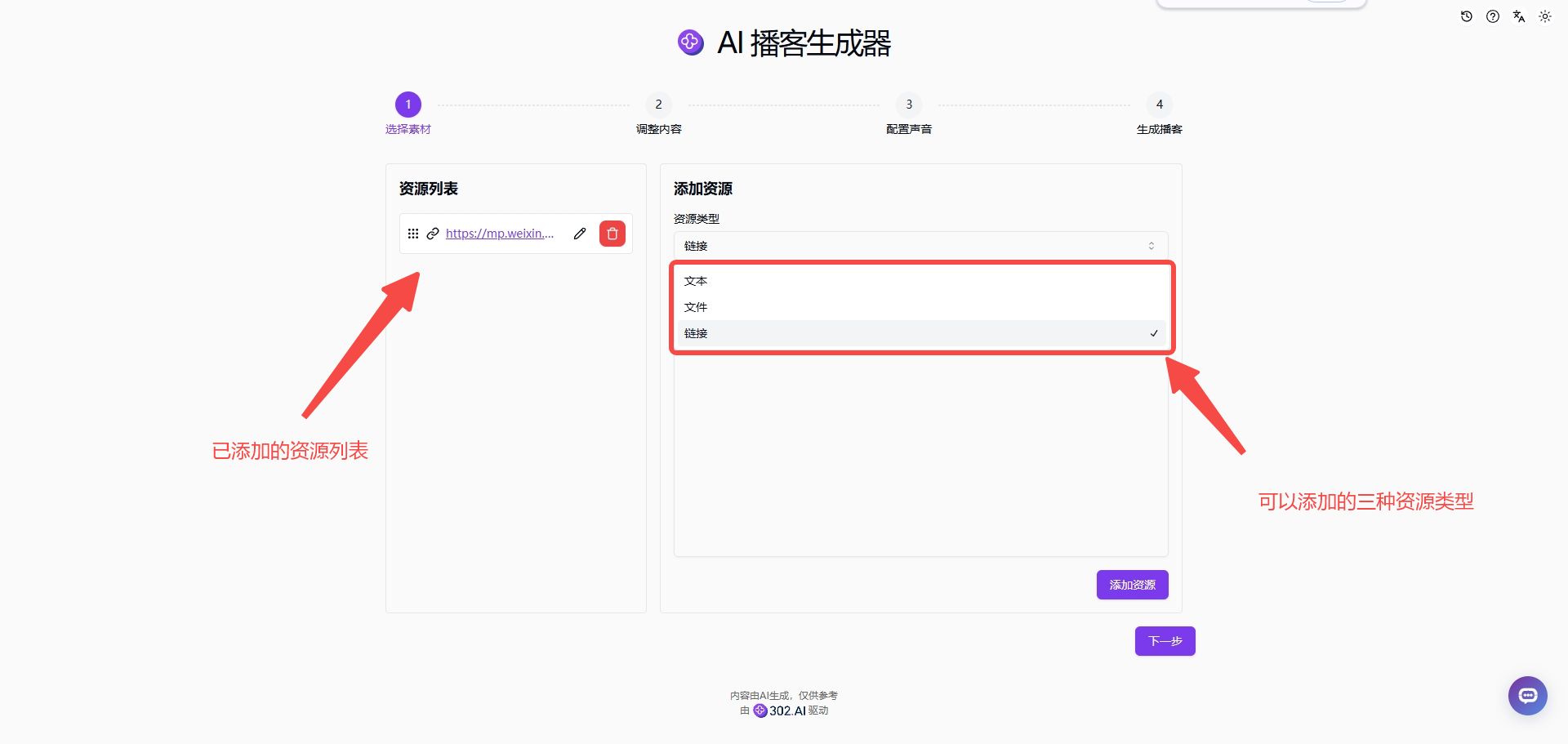This screenshot has width=1568, height=744.
Task: Expand the 资源类型 dropdown showing 链接
Action: pos(920,246)
